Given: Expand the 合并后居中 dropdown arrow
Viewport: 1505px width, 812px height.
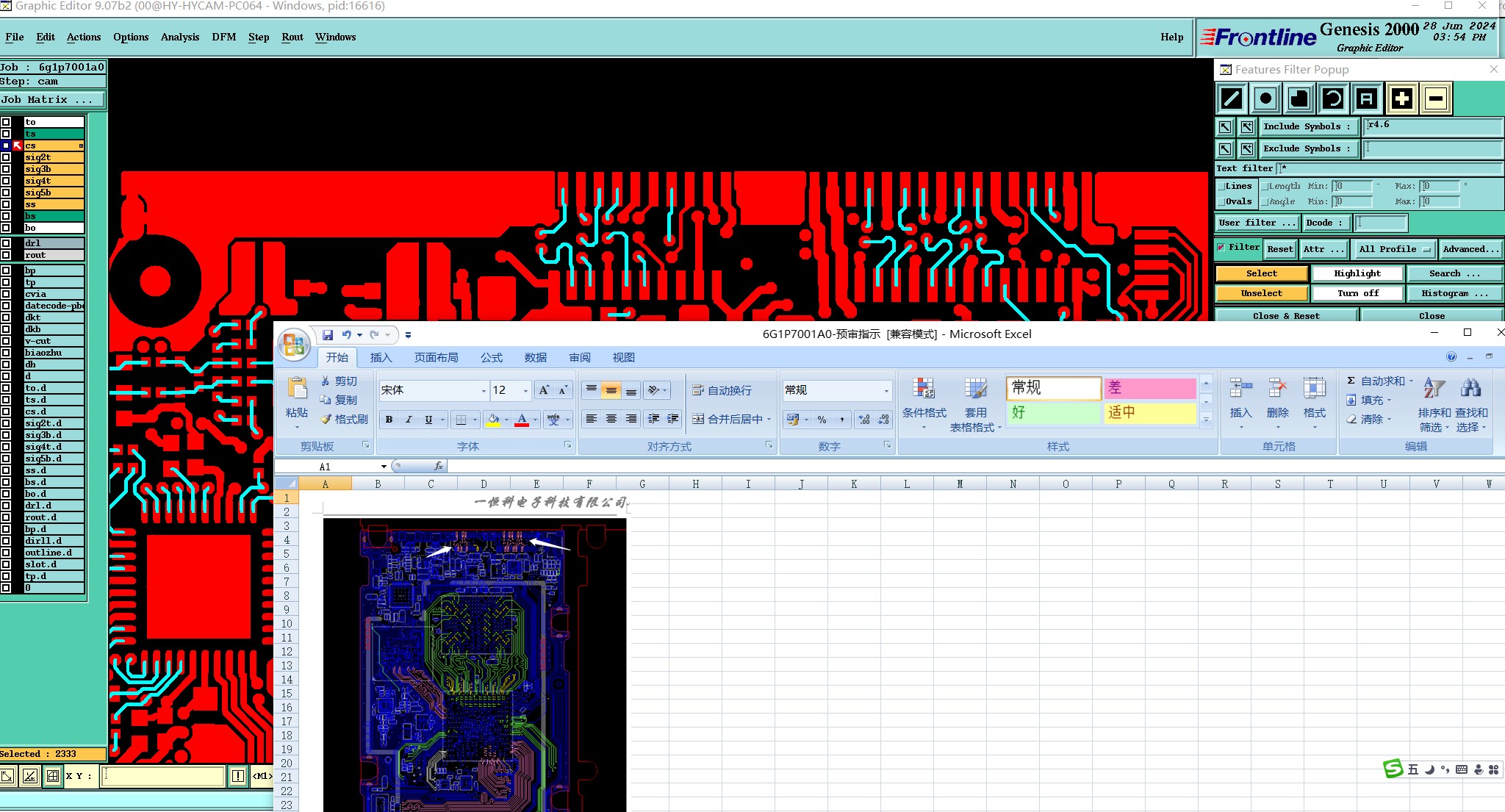Looking at the screenshot, I should 769,420.
